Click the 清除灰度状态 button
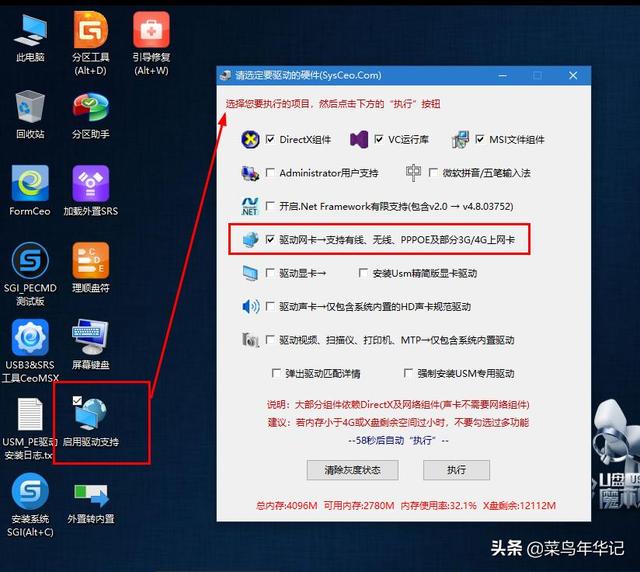The width and height of the screenshot is (640, 572). click(353, 470)
